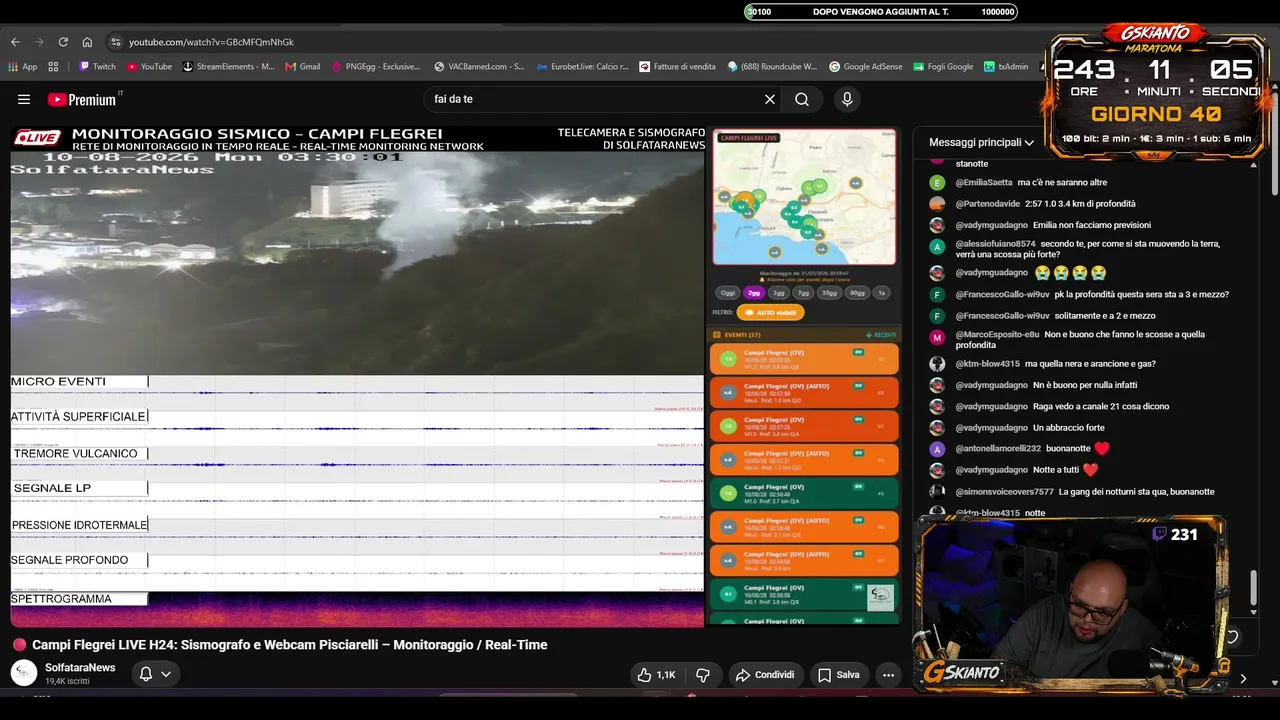The width and height of the screenshot is (1280, 720).
Task: Sort events using the RECENTI control
Action: [881, 335]
